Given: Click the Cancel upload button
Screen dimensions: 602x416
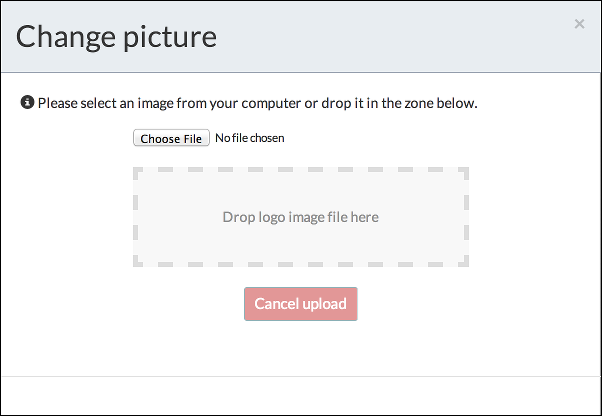Looking at the screenshot, I should (300, 304).
